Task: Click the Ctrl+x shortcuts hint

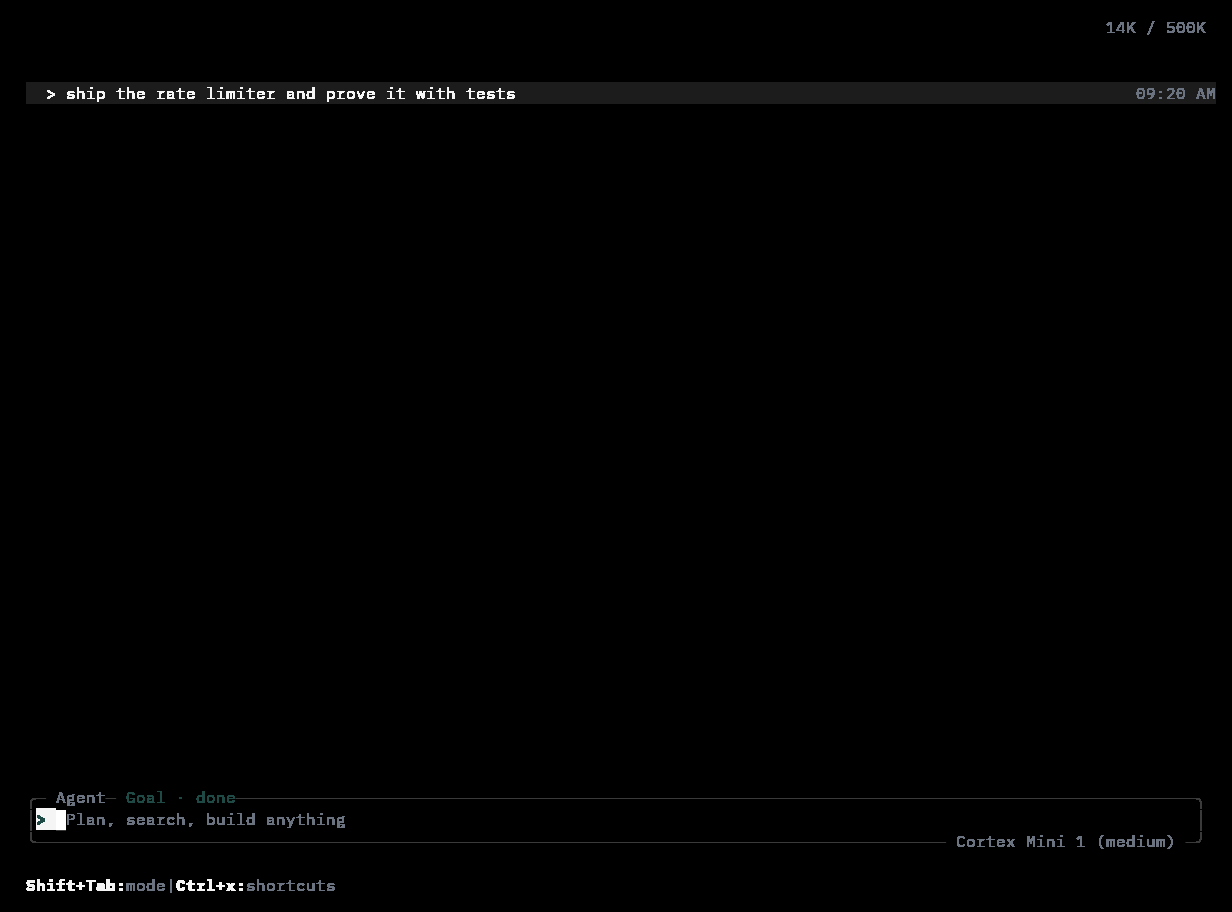Action: click(256, 886)
